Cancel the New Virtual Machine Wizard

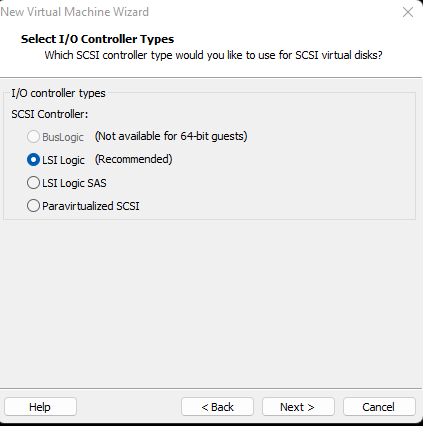[x=379, y=407]
